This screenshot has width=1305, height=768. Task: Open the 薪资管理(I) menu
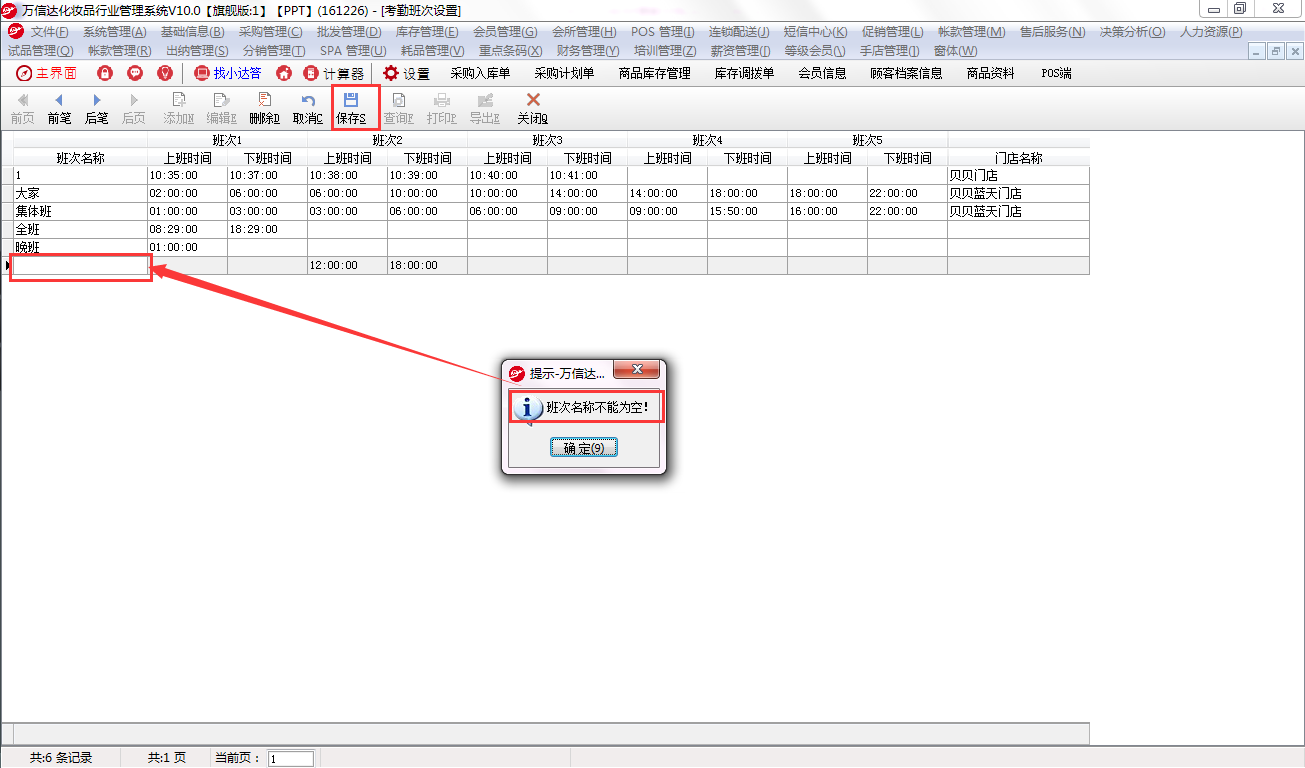(740, 50)
